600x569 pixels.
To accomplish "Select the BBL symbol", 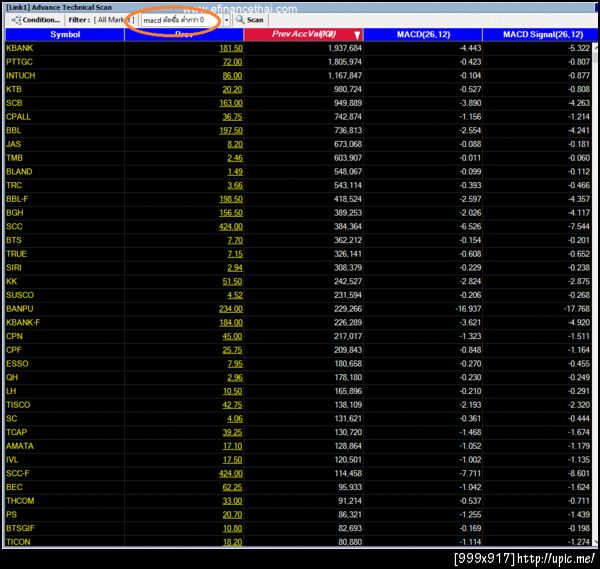I will click(x=13, y=130).
